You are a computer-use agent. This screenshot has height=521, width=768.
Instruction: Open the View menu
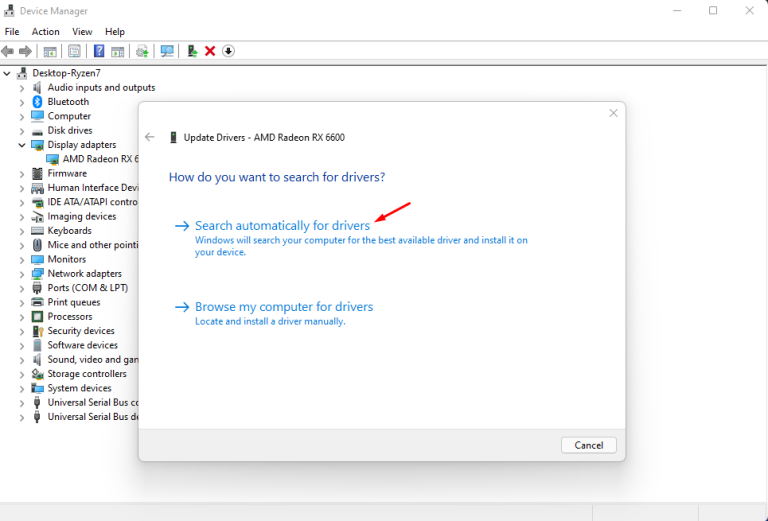pos(82,31)
